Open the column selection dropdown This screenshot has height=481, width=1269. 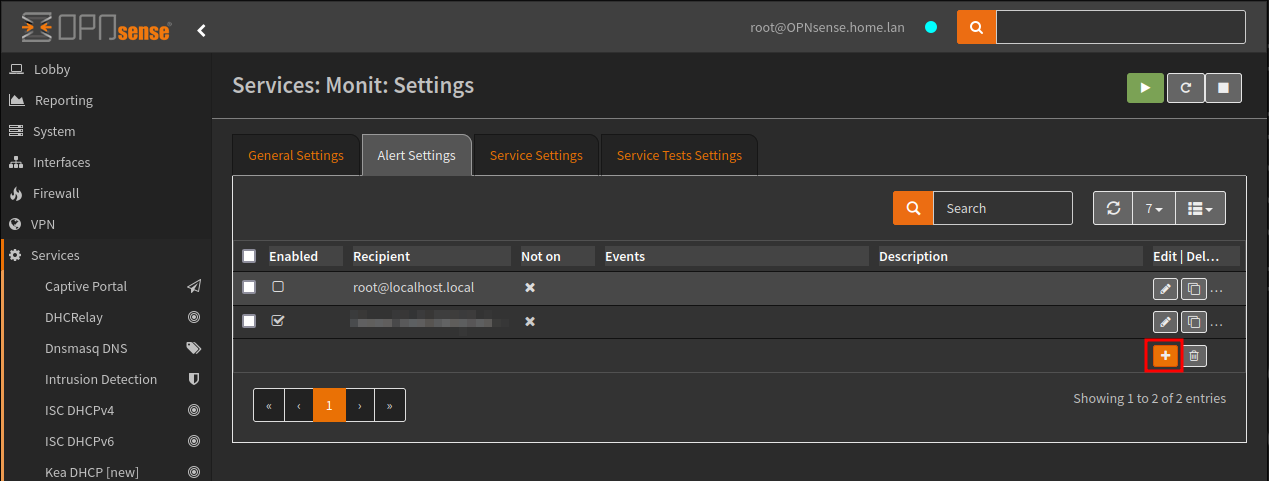click(1200, 208)
